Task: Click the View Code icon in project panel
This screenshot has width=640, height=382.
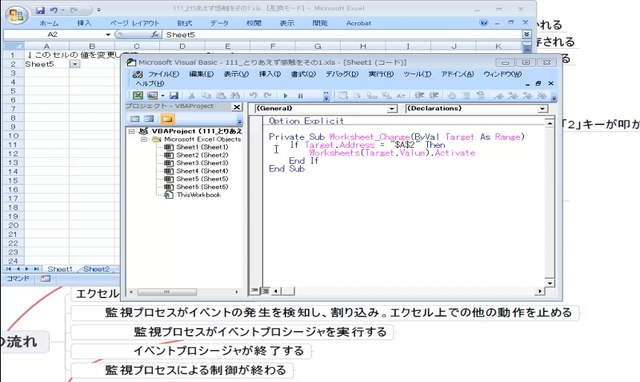Action: (x=135, y=119)
